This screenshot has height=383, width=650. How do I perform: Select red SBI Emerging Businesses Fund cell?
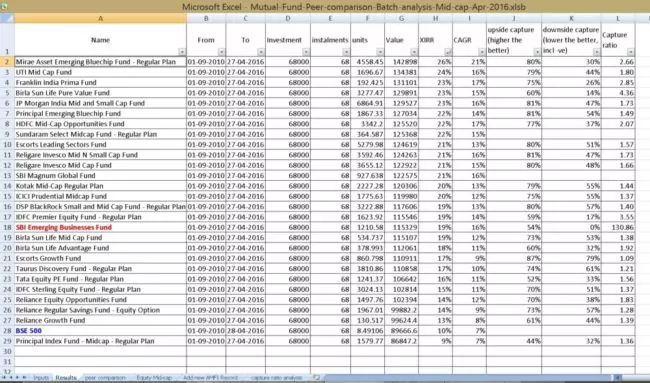click(x=101, y=227)
